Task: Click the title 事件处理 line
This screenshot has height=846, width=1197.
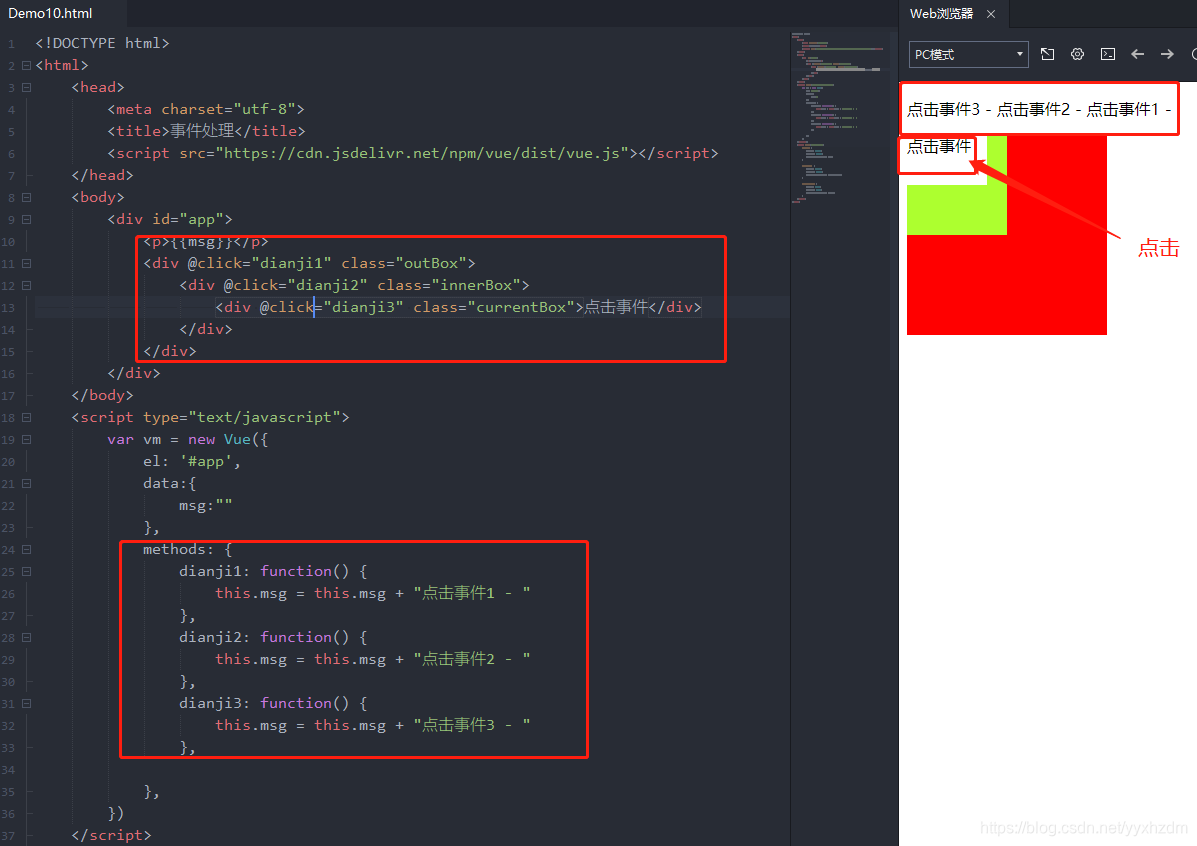Action: click(x=206, y=131)
